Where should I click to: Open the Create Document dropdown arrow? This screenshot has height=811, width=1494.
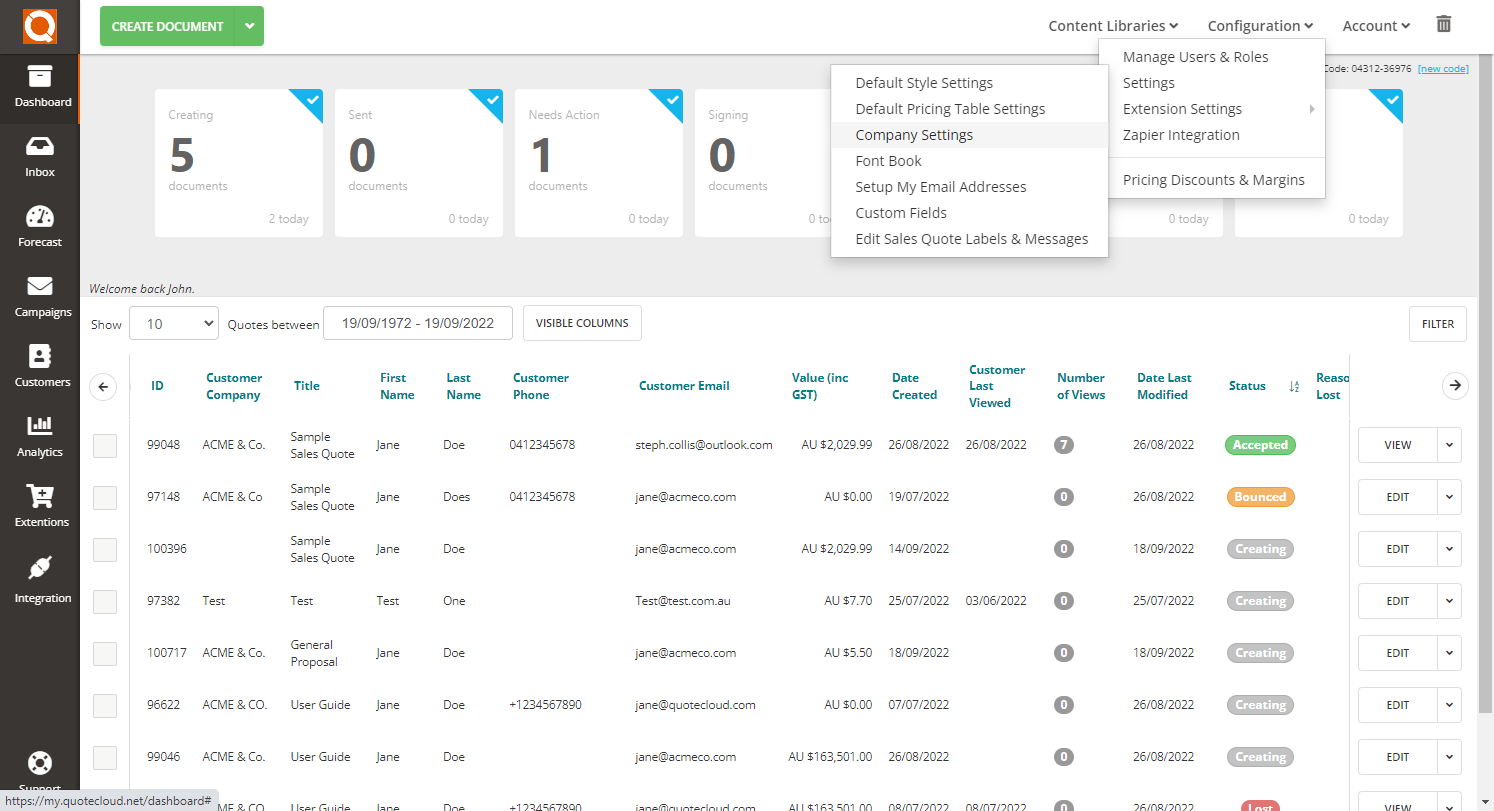248,26
